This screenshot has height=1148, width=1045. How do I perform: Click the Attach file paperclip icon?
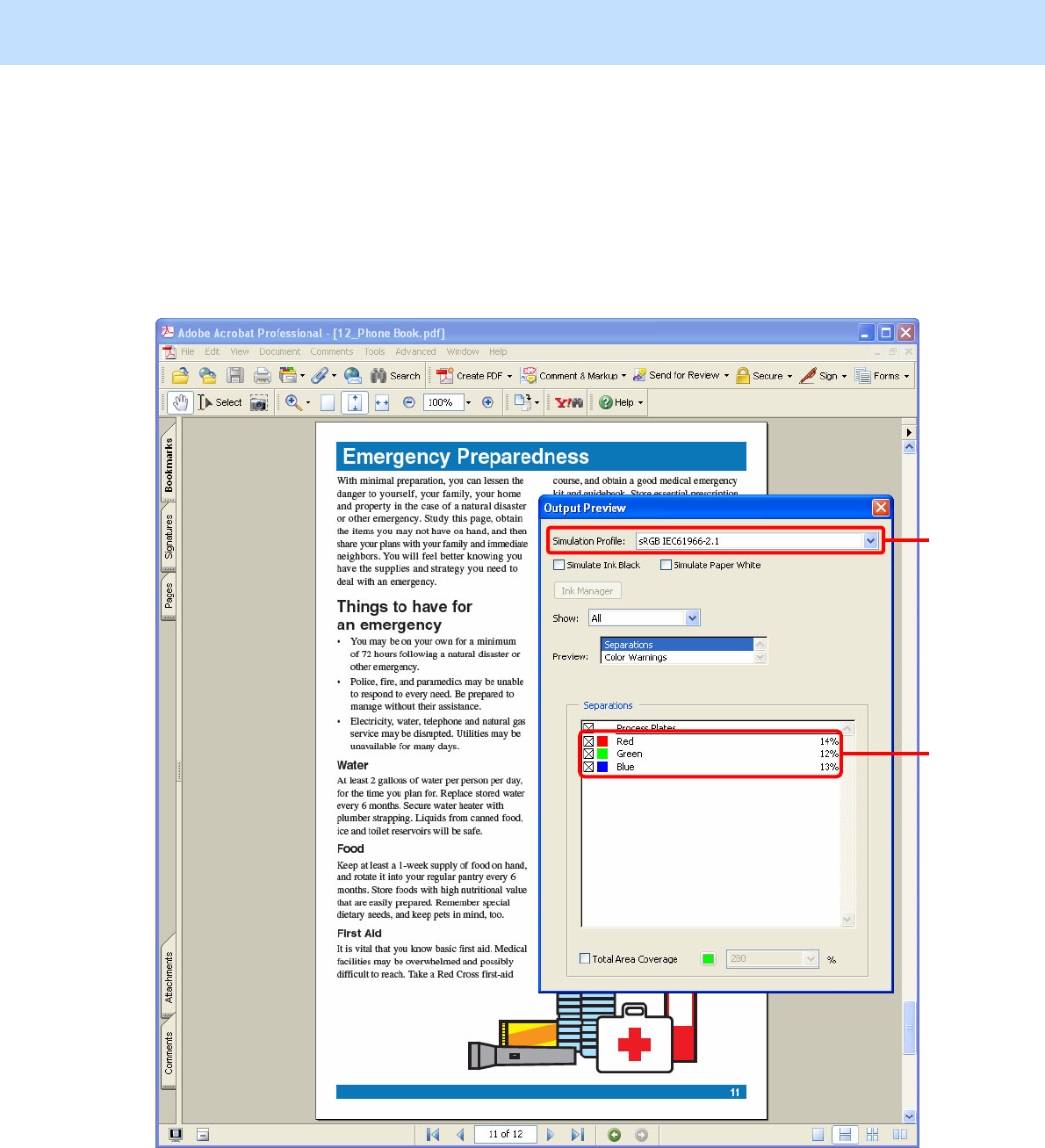[320, 376]
